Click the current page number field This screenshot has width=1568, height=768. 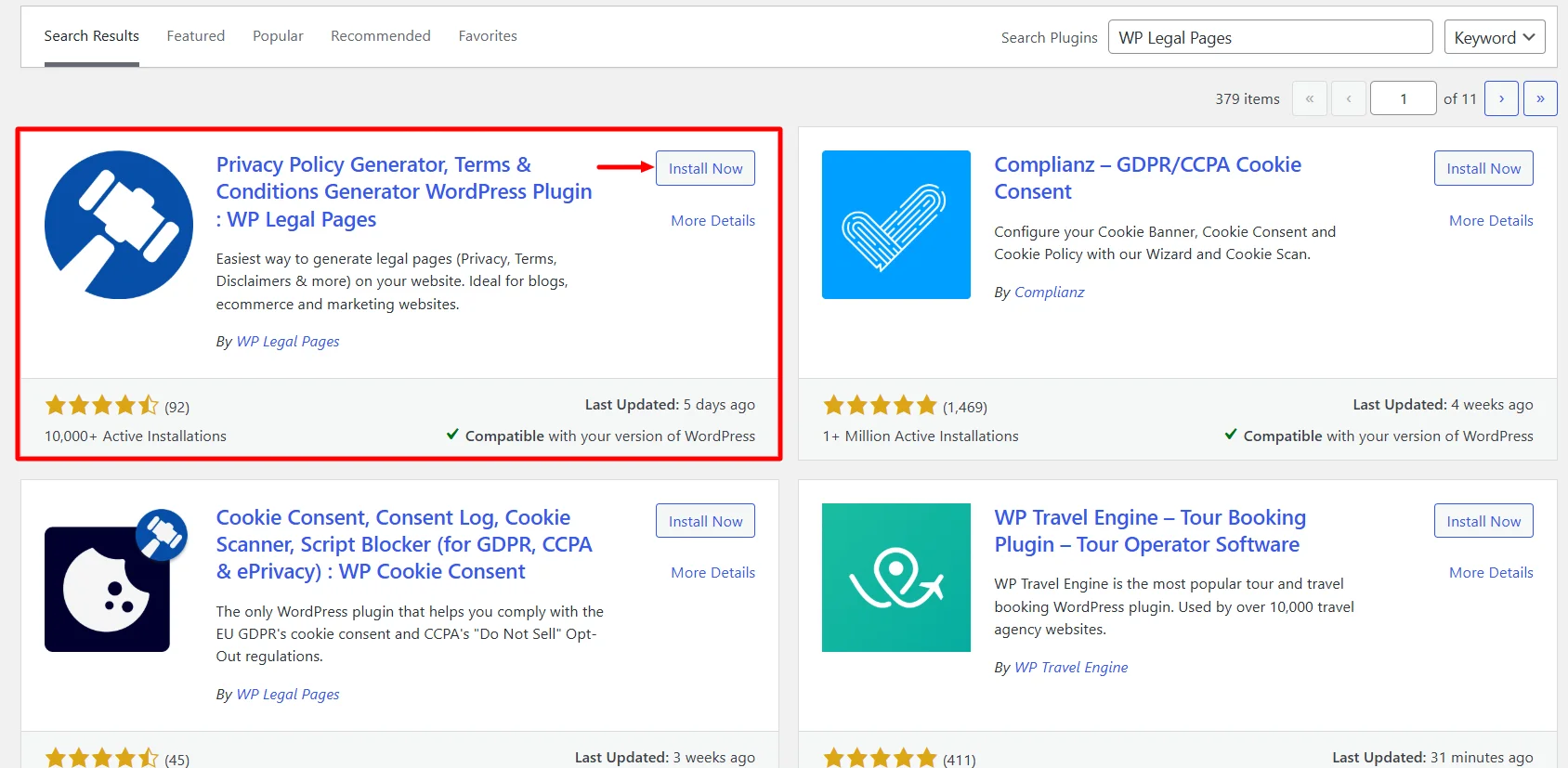coord(1403,98)
